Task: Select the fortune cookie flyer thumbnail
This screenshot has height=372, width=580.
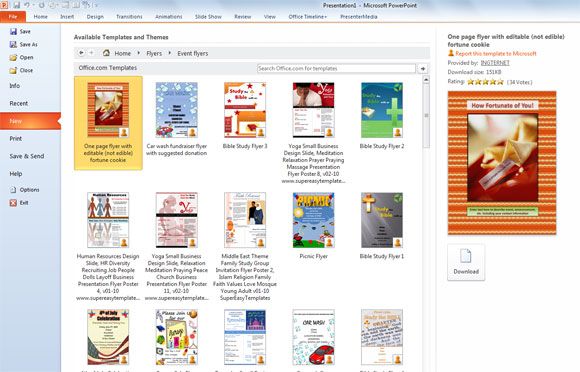Action: pos(108,110)
